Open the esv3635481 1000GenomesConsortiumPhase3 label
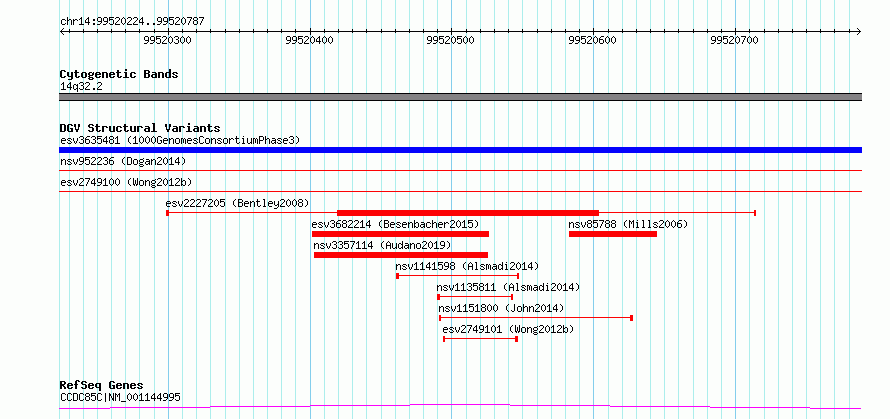This screenshot has height=419, width=890. (180, 140)
